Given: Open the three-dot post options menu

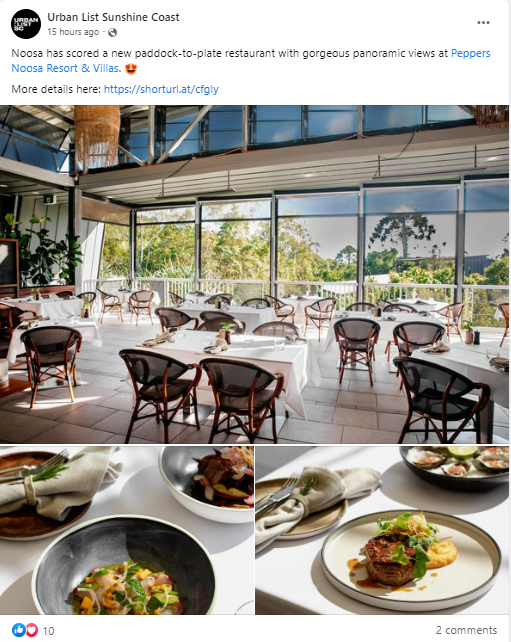Looking at the screenshot, I should pyautogui.click(x=483, y=23).
